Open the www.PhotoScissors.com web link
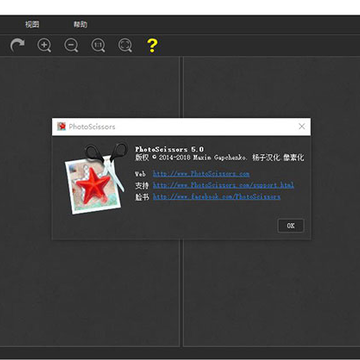The height and width of the screenshot is (360, 360). pos(201,174)
